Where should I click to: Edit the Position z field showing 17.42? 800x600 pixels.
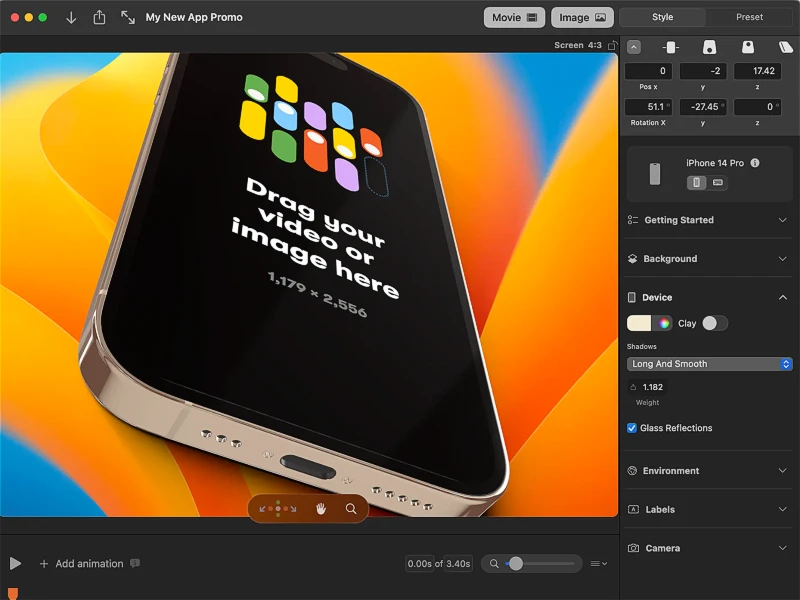758,71
